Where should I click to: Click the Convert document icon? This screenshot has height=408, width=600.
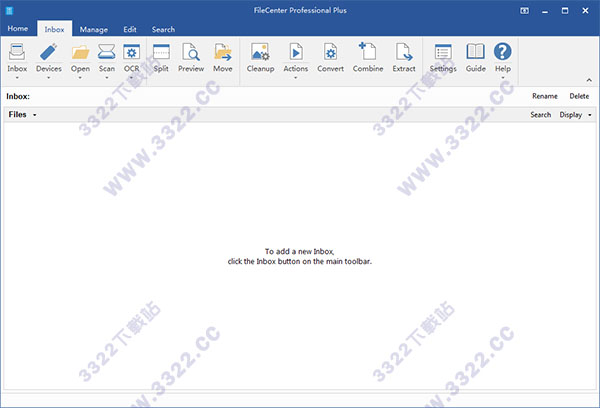click(330, 52)
